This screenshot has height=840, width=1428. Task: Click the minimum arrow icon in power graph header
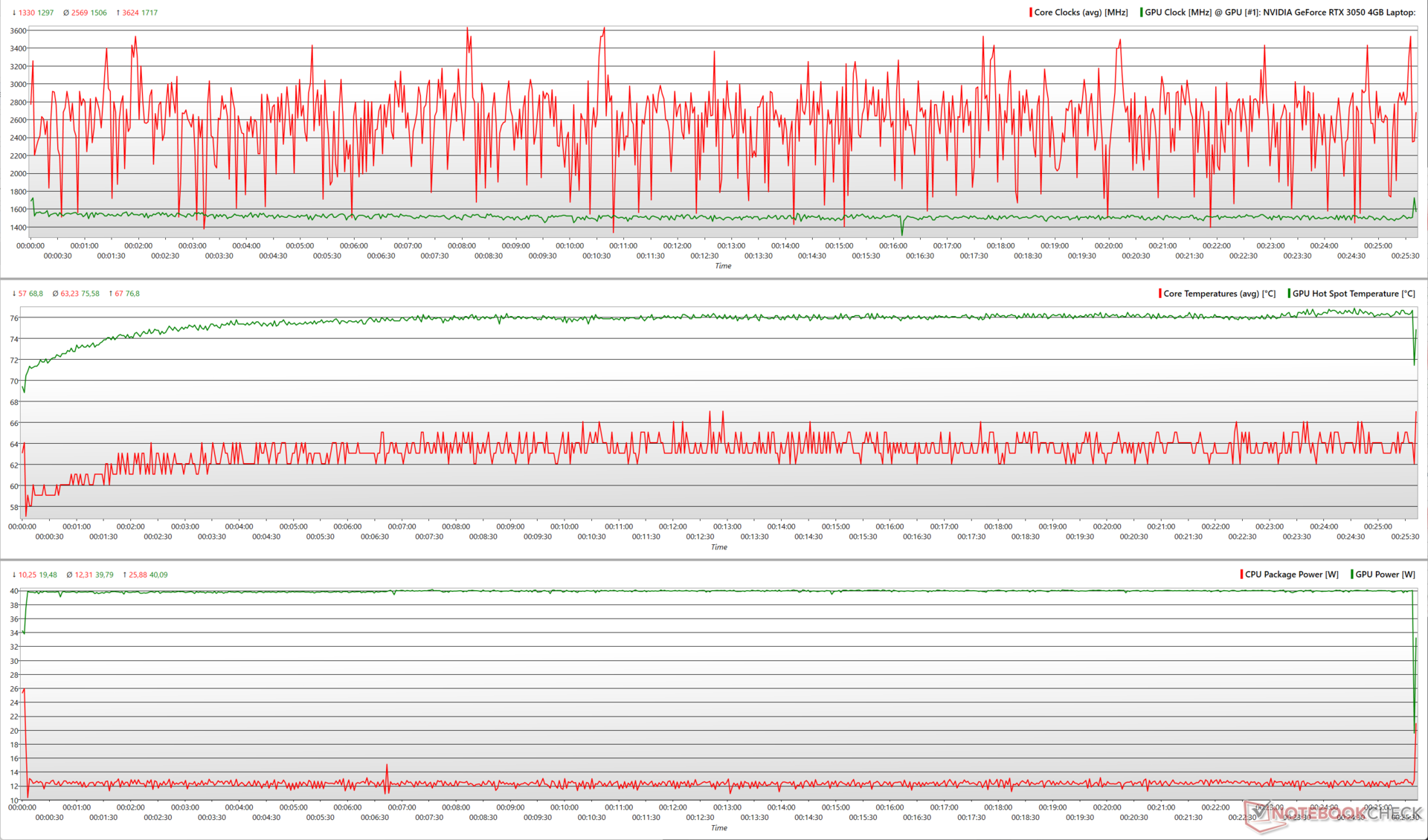pyautogui.click(x=13, y=575)
